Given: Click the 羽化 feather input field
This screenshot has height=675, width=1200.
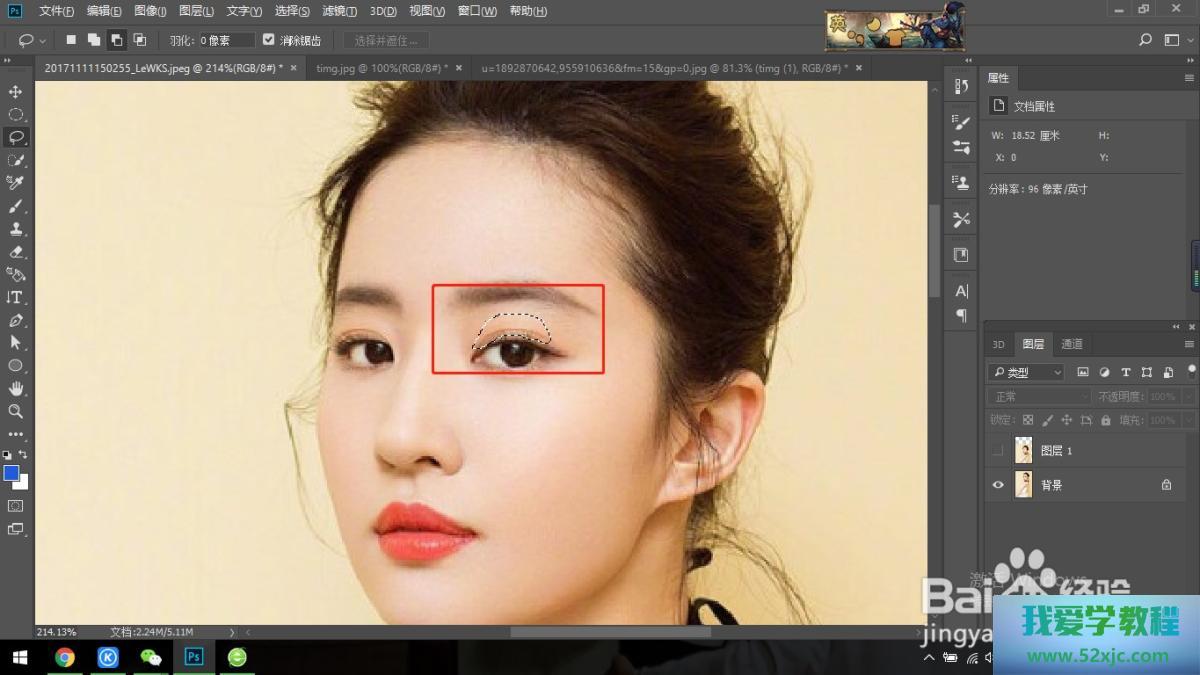Looking at the screenshot, I should pos(225,40).
